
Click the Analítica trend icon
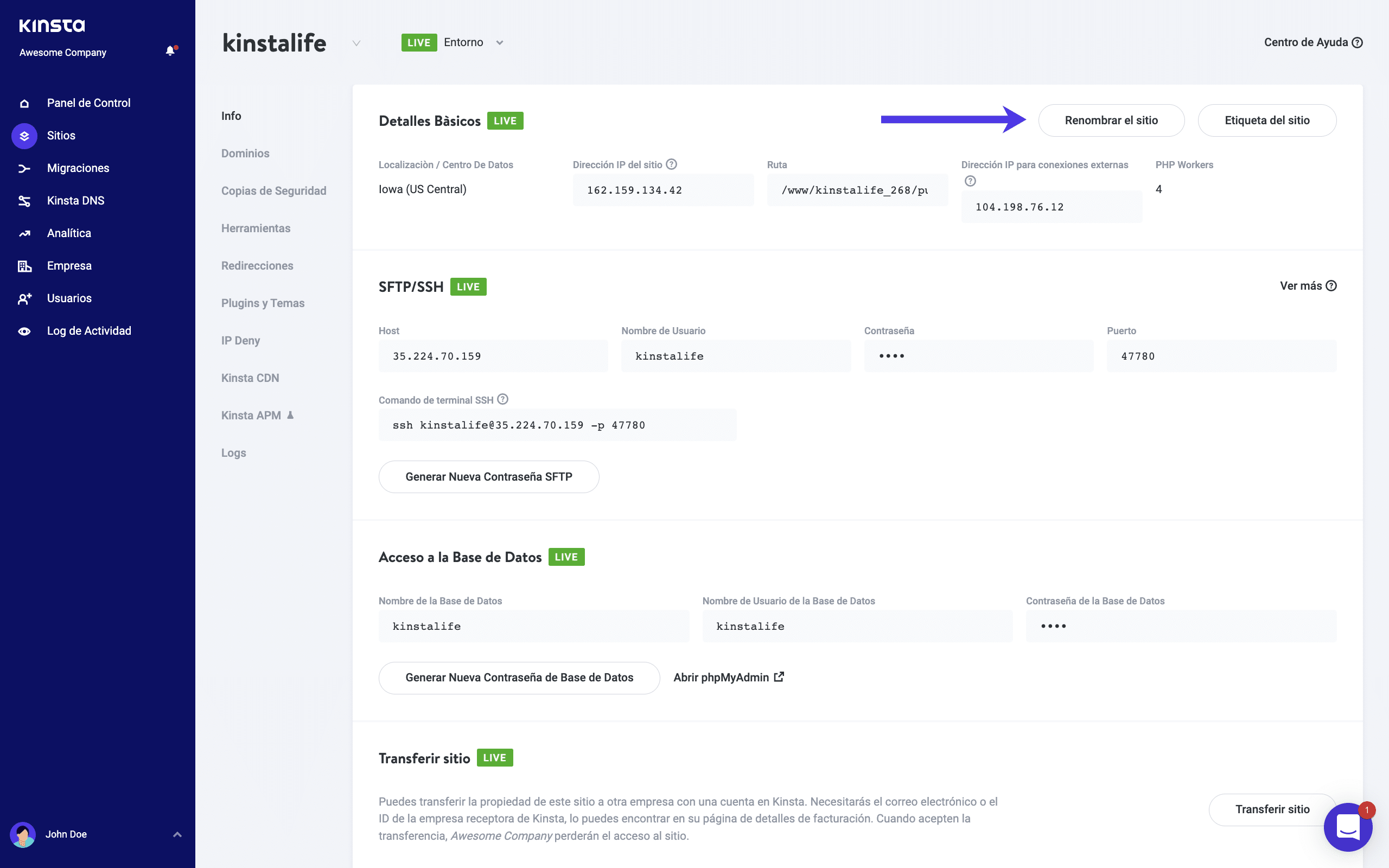(x=24, y=234)
